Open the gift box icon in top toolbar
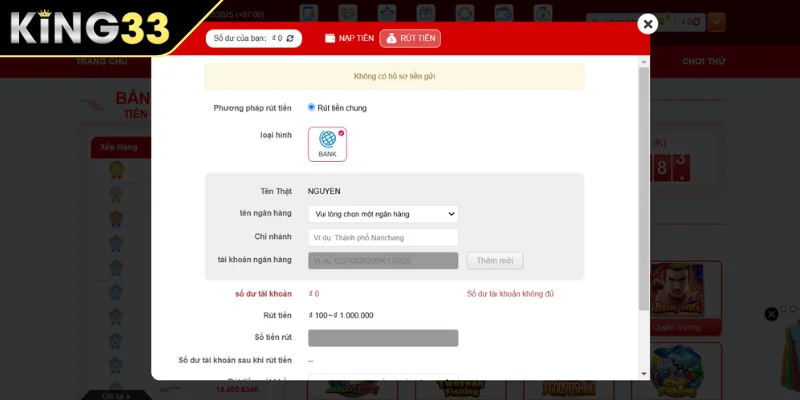This screenshot has height=400, width=800. (x=426, y=13)
